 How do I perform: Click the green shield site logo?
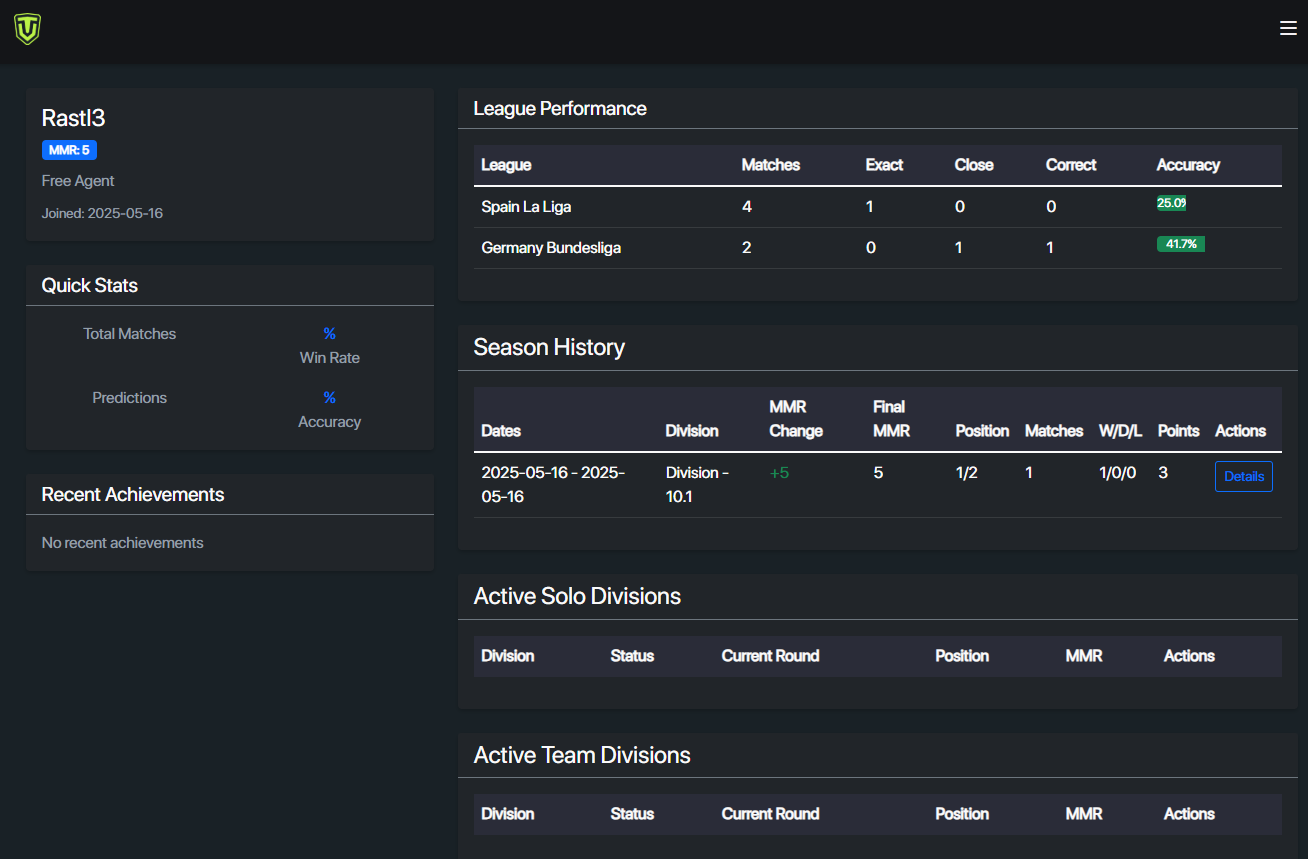click(27, 29)
